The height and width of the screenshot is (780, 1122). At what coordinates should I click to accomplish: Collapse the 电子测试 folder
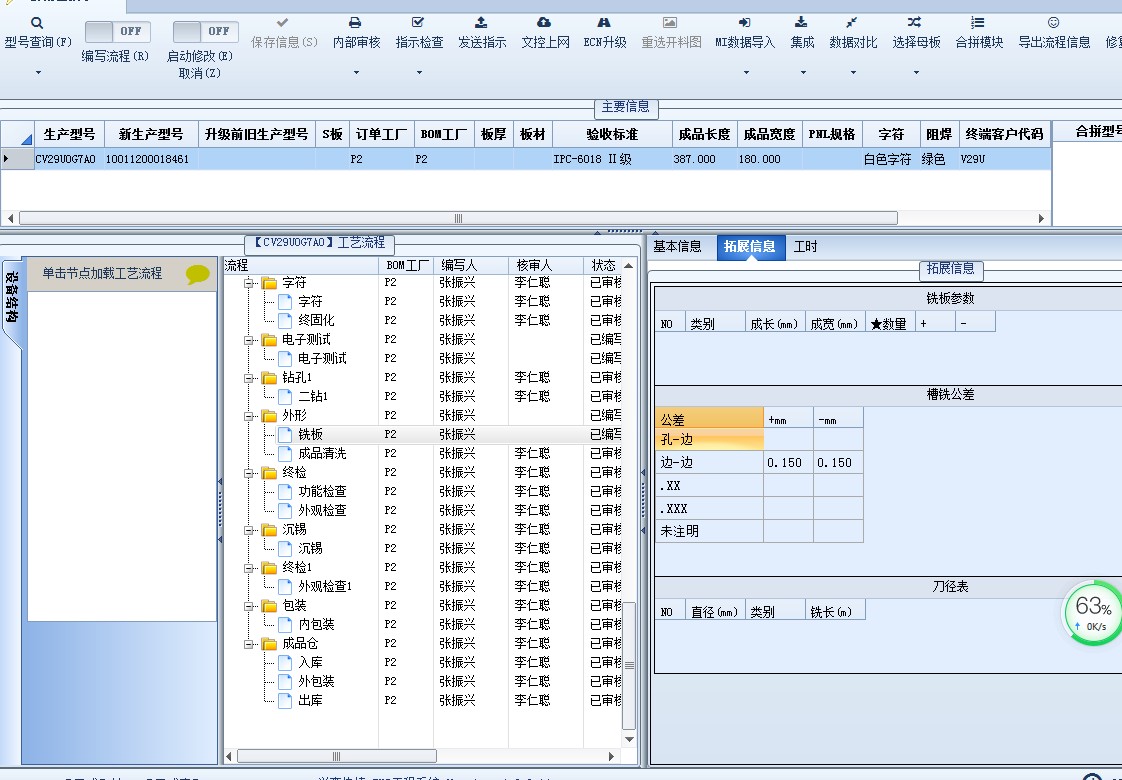coord(249,340)
